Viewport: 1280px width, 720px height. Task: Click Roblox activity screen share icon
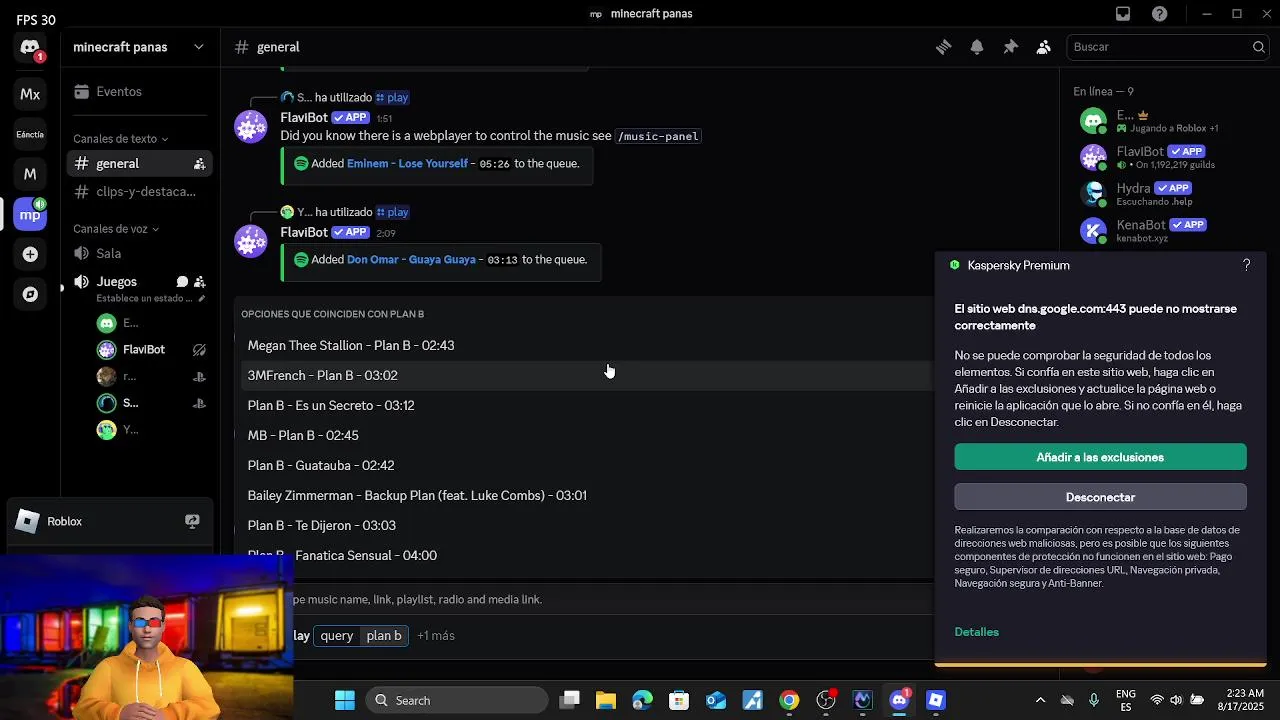click(192, 521)
